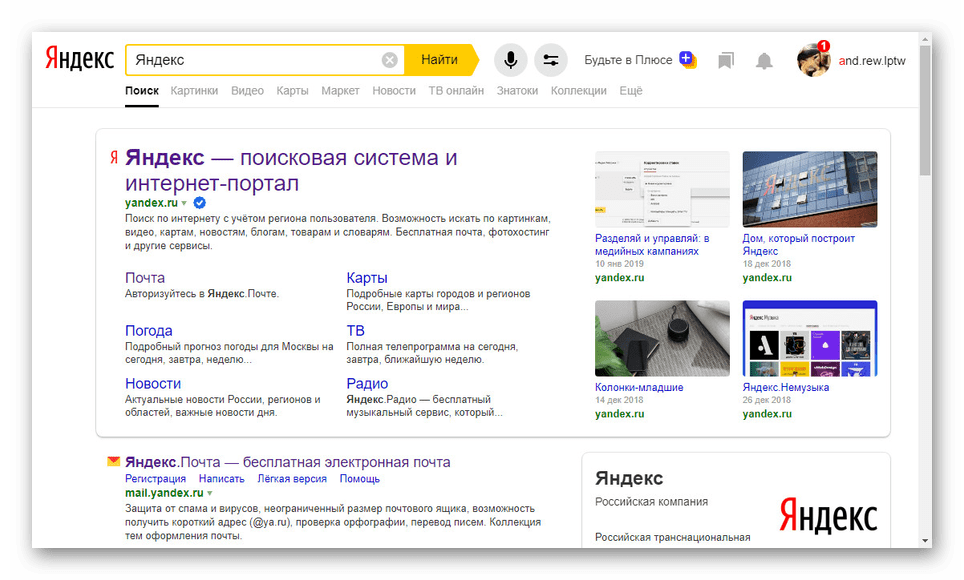Expand the yandex.ru result dropdown arrow

point(185,203)
